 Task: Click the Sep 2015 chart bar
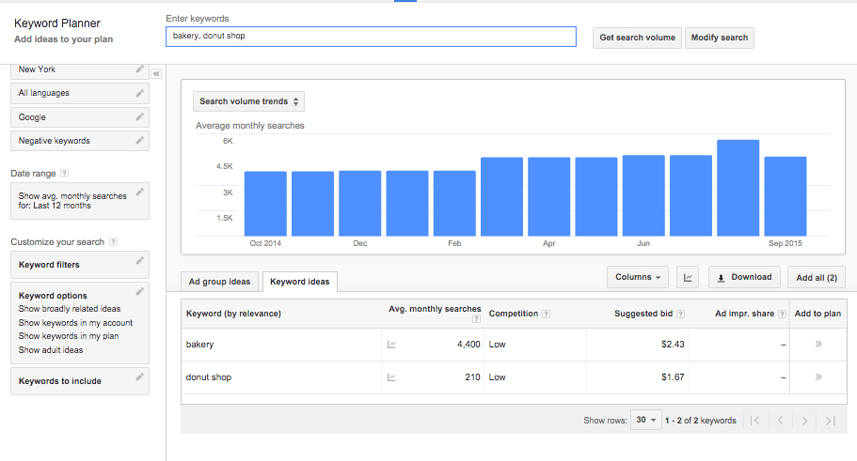(785, 197)
